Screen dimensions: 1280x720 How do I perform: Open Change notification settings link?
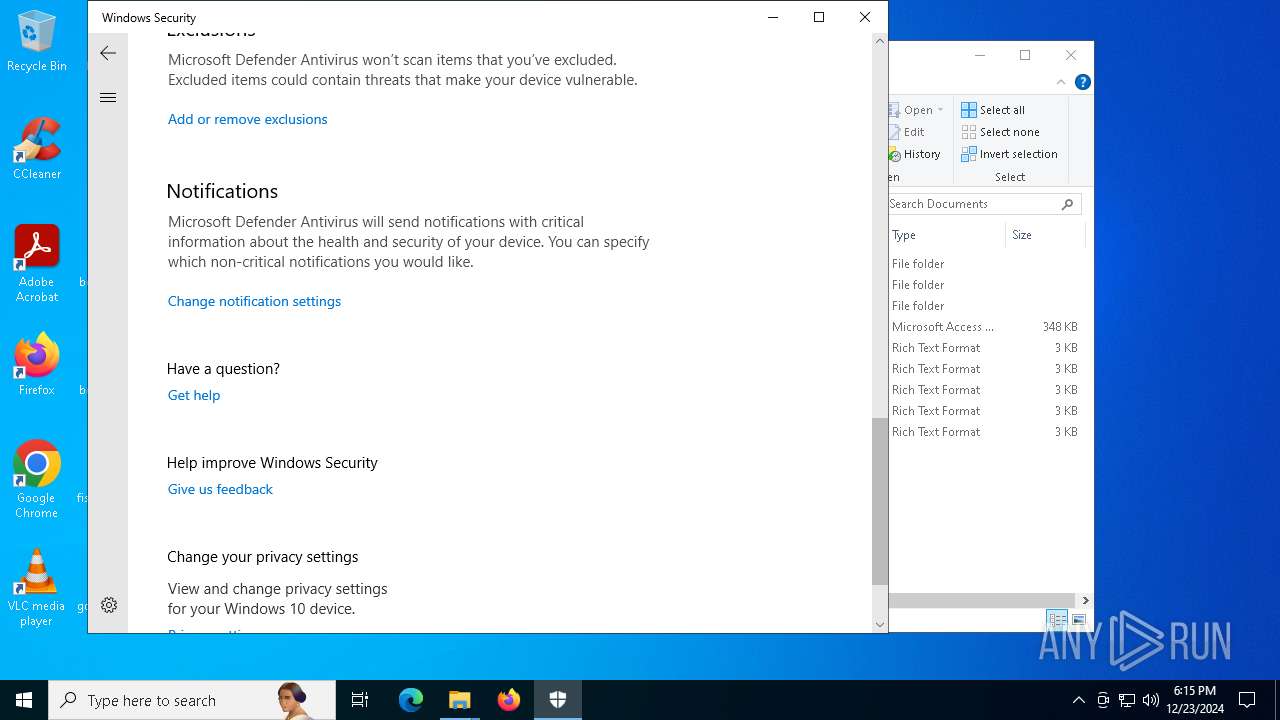point(254,301)
